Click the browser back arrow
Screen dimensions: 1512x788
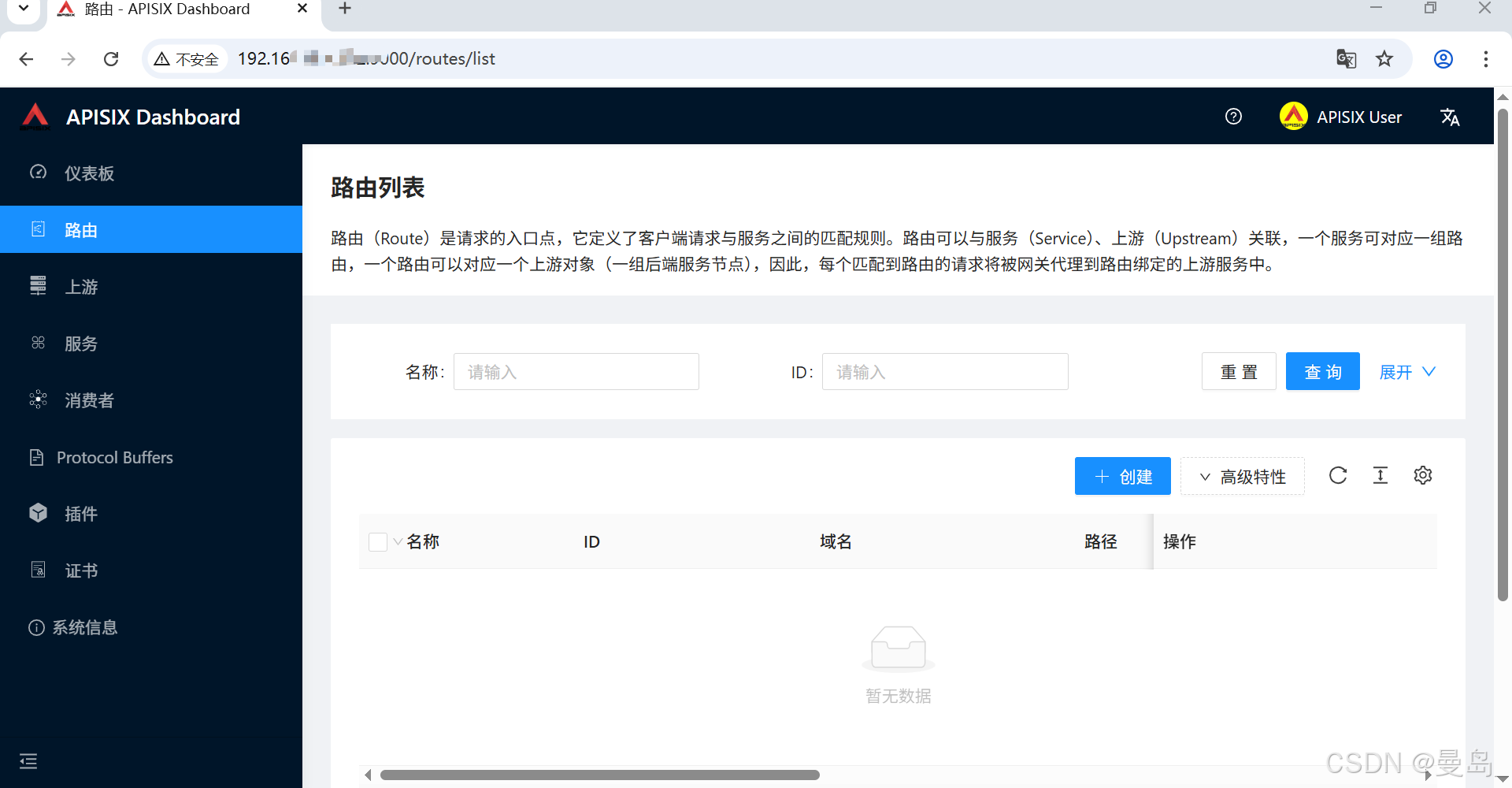(x=26, y=59)
